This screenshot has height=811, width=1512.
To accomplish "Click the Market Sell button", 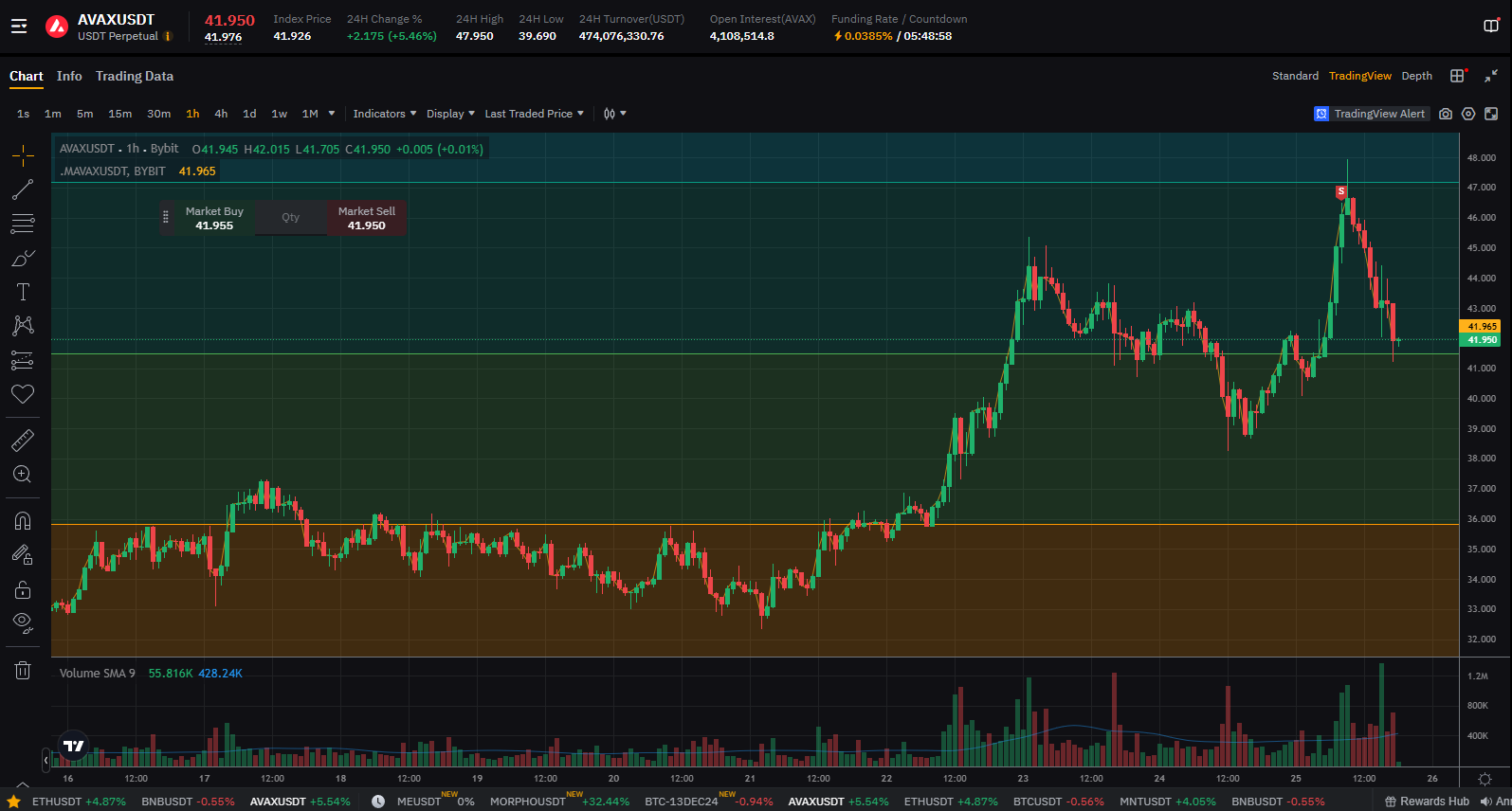I will [367, 218].
